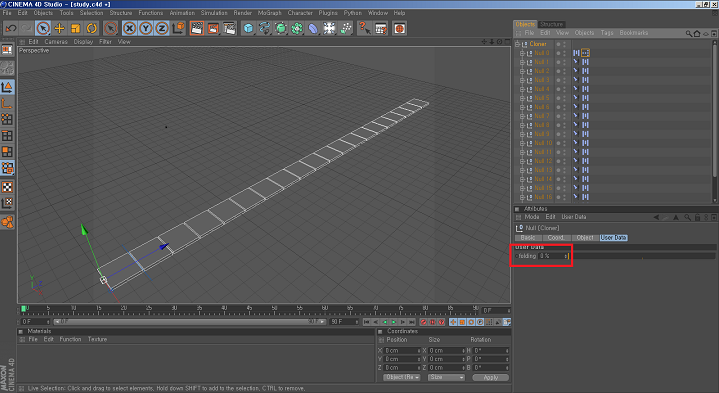719x393 pixels.
Task: Open the spline objects icon
Action: tap(265, 28)
